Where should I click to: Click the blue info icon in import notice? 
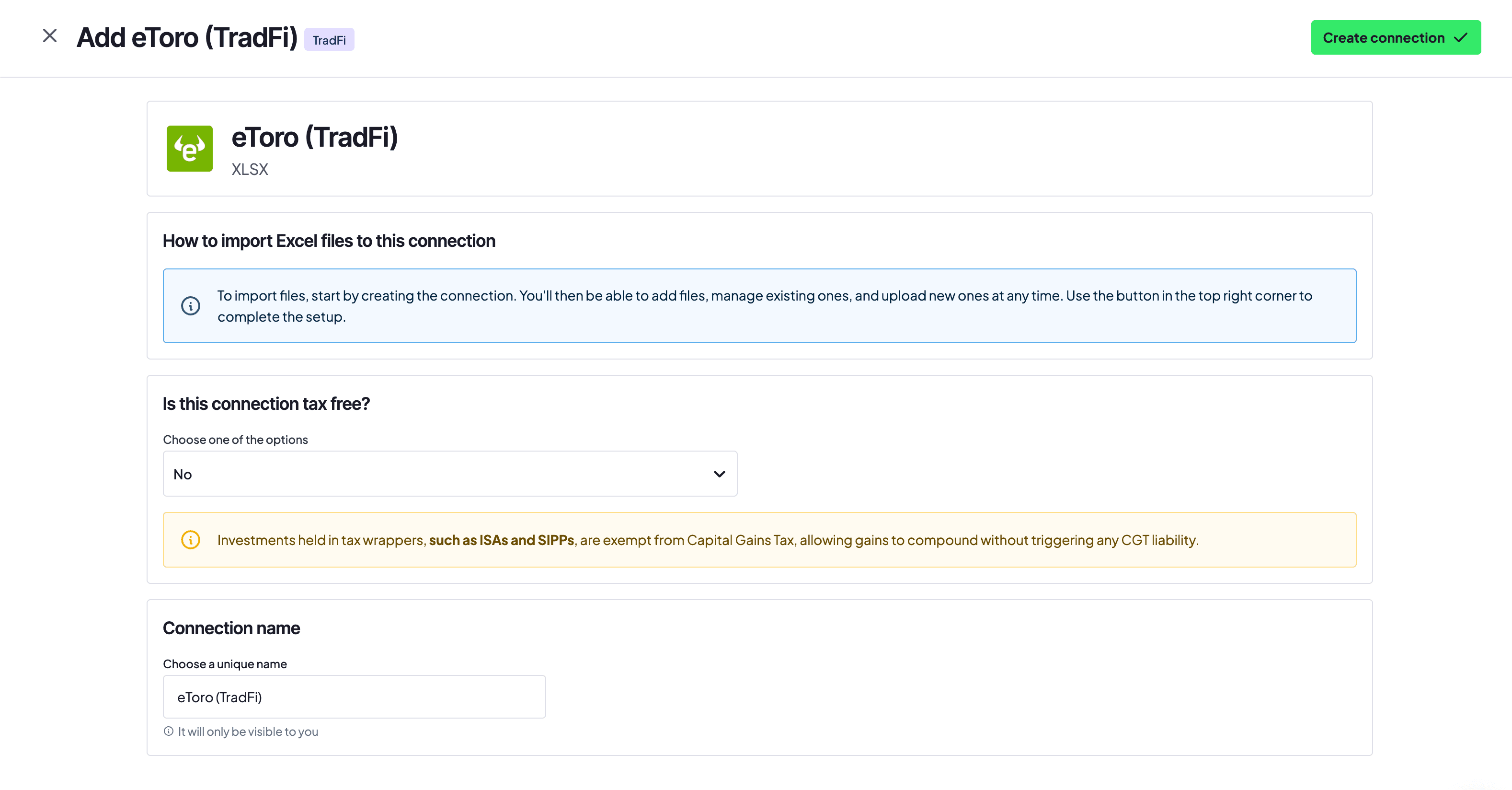[x=190, y=306]
